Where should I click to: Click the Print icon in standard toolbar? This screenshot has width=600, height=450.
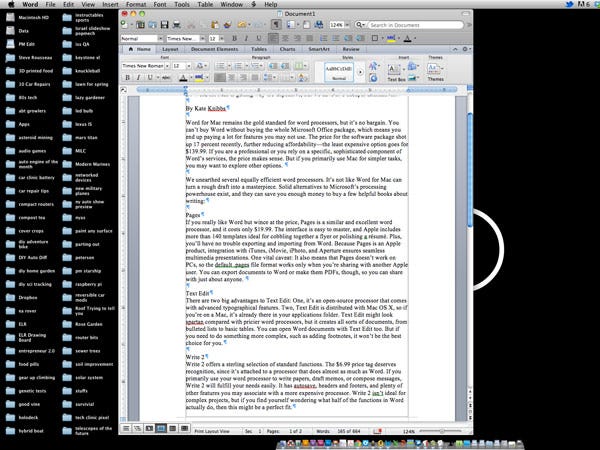point(176,25)
